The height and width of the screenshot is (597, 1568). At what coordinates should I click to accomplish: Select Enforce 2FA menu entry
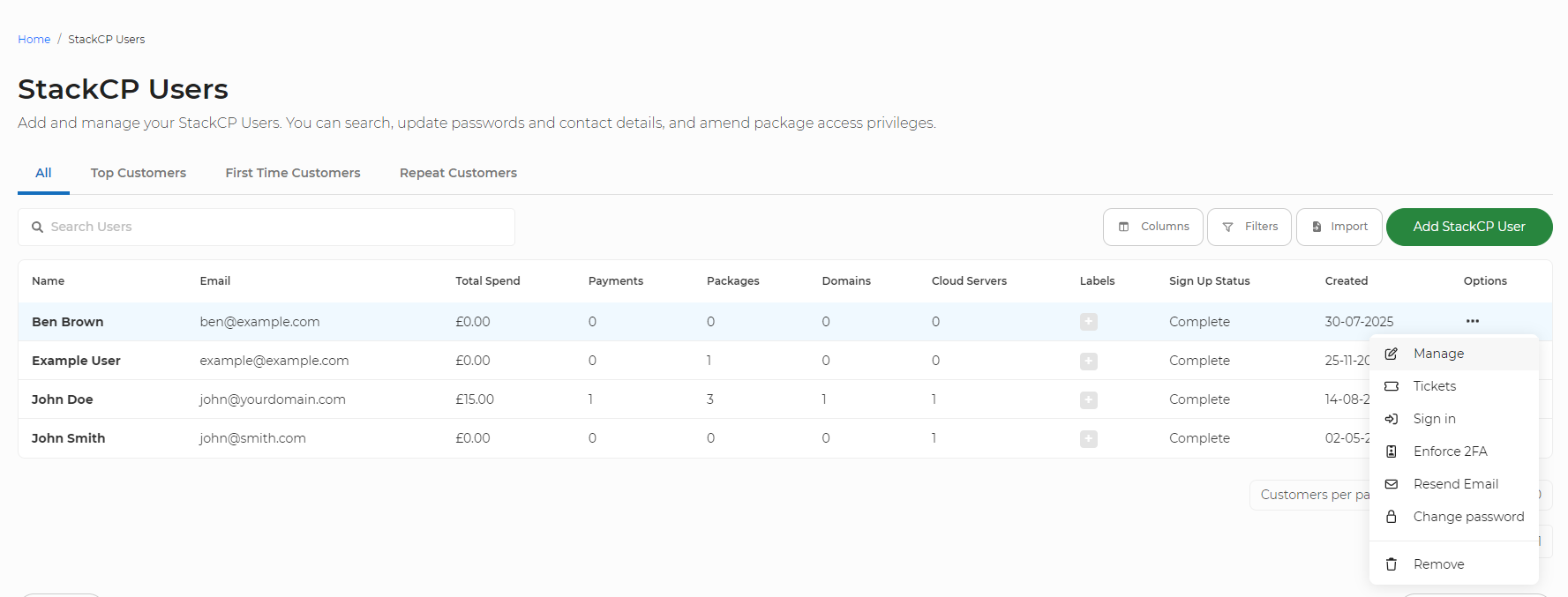(x=1454, y=451)
